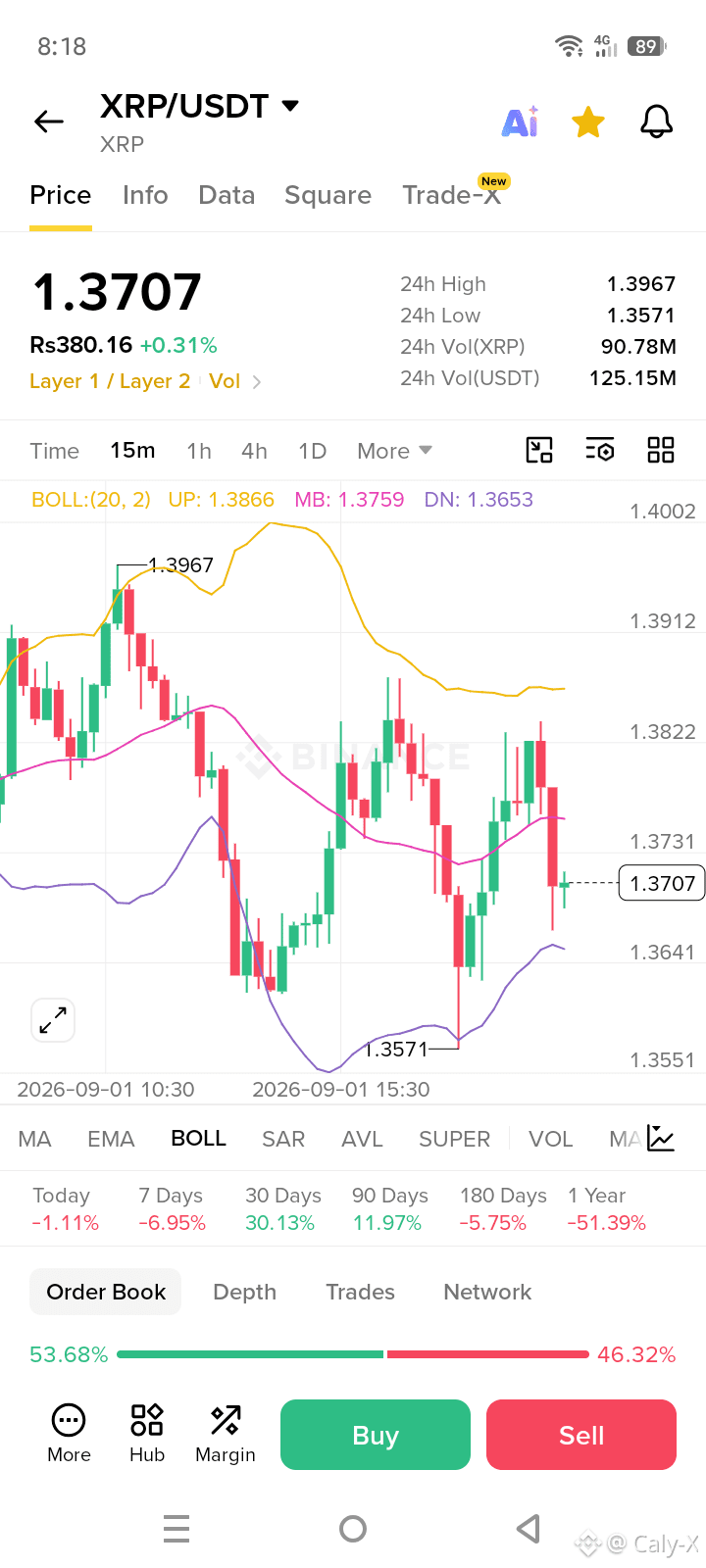Viewport: 706px width, 1568px height.
Task: Expand Layer 1 / Layer 2 tags chevron
Action: pos(257,382)
